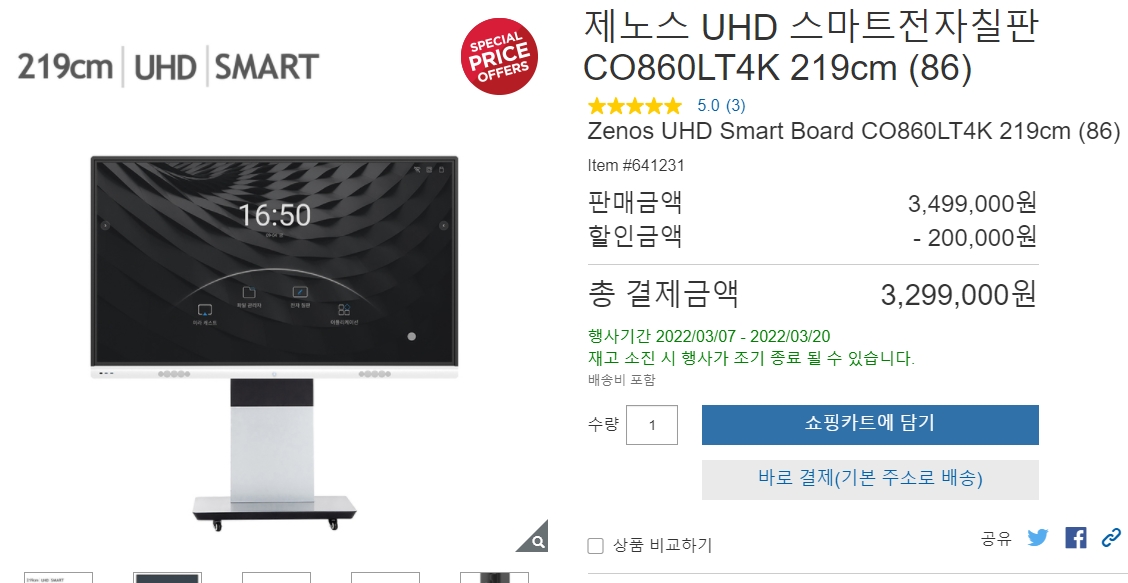This screenshot has width=1128, height=583.
Task: Open image zoom magnifier icon
Action: coord(534,538)
